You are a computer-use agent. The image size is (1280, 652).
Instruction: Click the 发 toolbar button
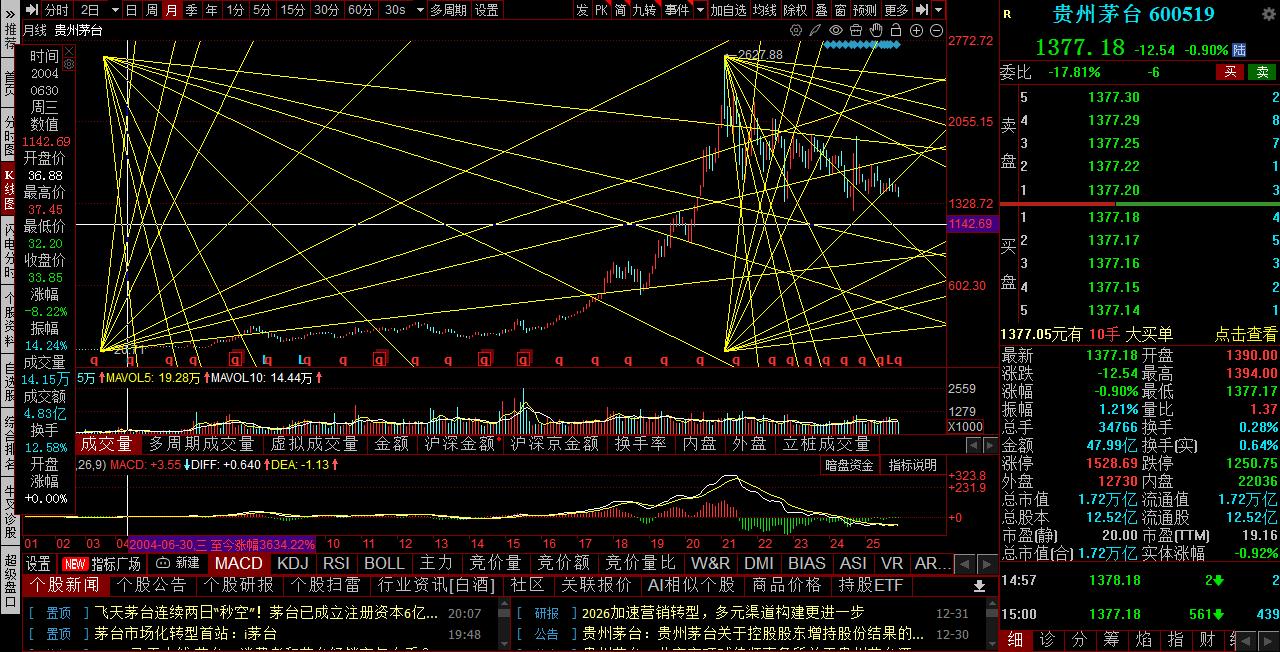pyautogui.click(x=582, y=10)
